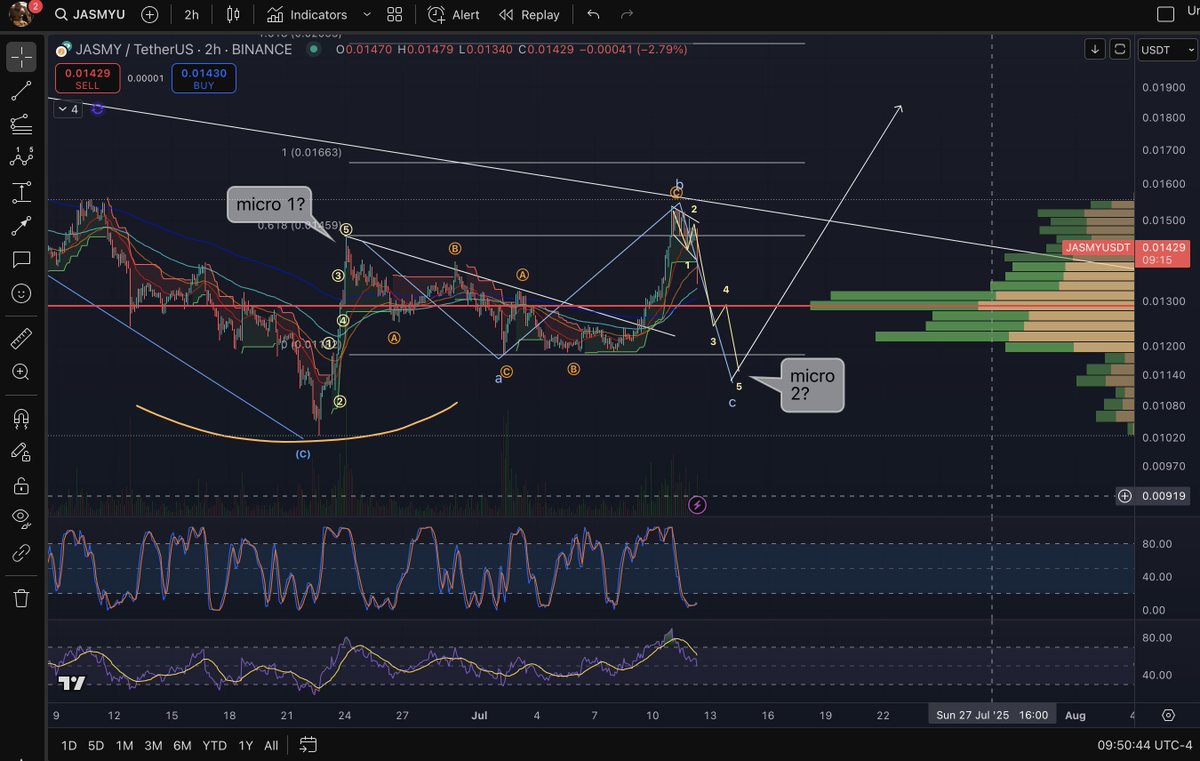Open the chart patterns tool
Image resolution: width=1200 pixels, height=761 pixels.
tap(20, 158)
